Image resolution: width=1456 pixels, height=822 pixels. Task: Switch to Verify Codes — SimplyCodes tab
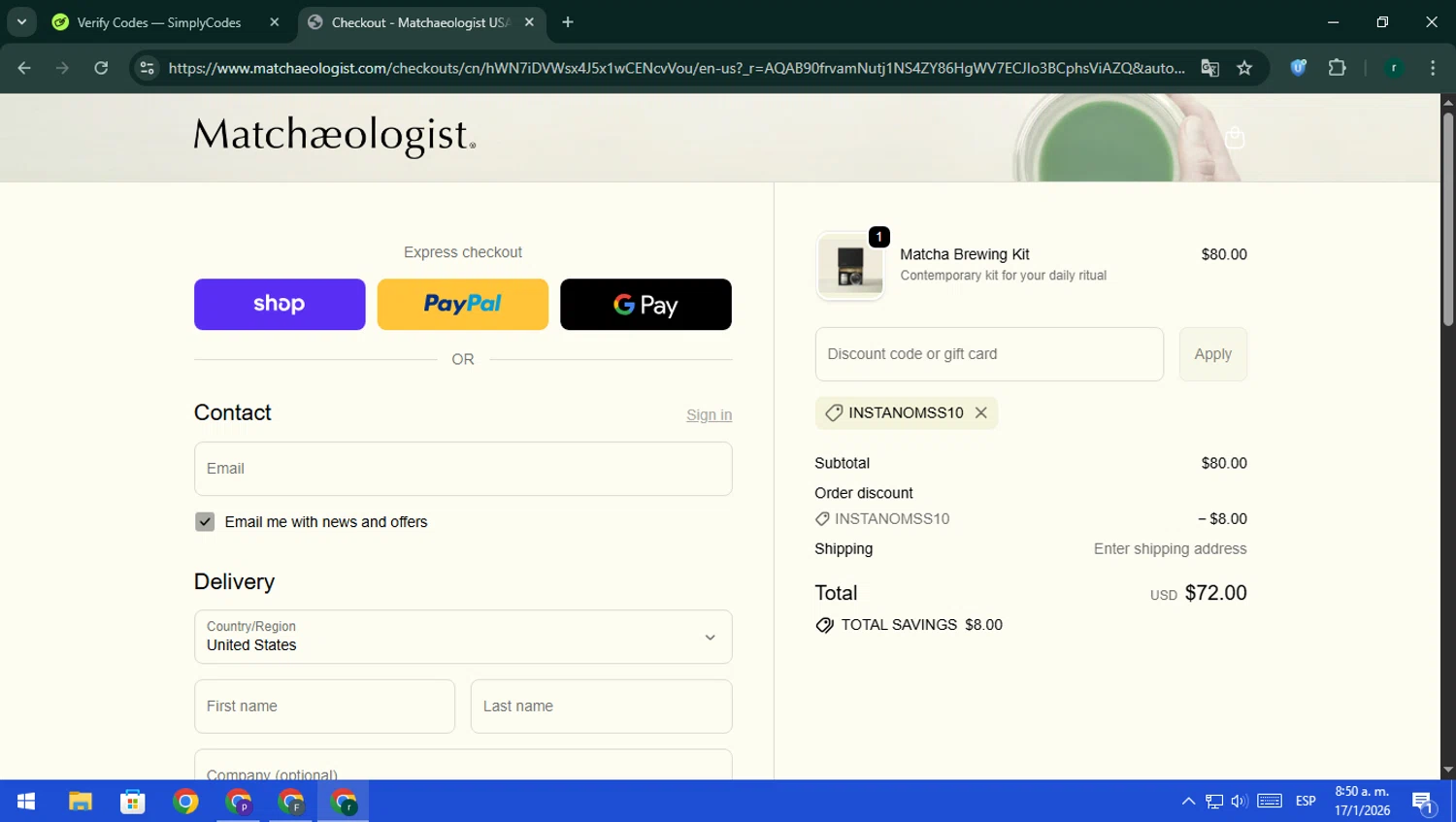(158, 22)
